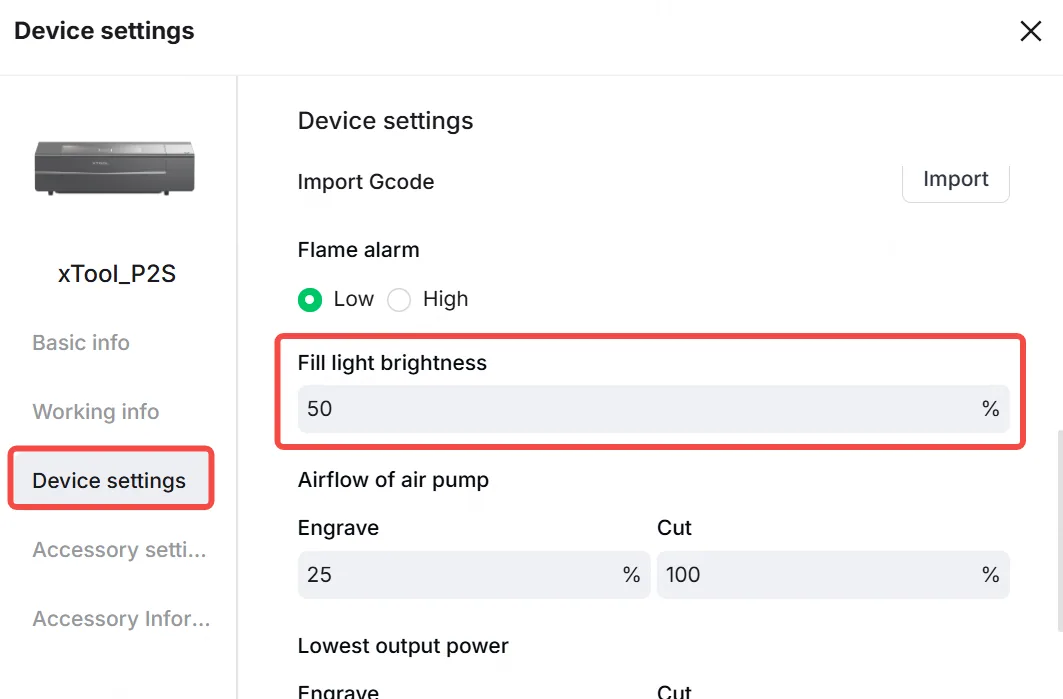Open the Basic info tab
Viewport: 1063px width, 699px height.
81,342
